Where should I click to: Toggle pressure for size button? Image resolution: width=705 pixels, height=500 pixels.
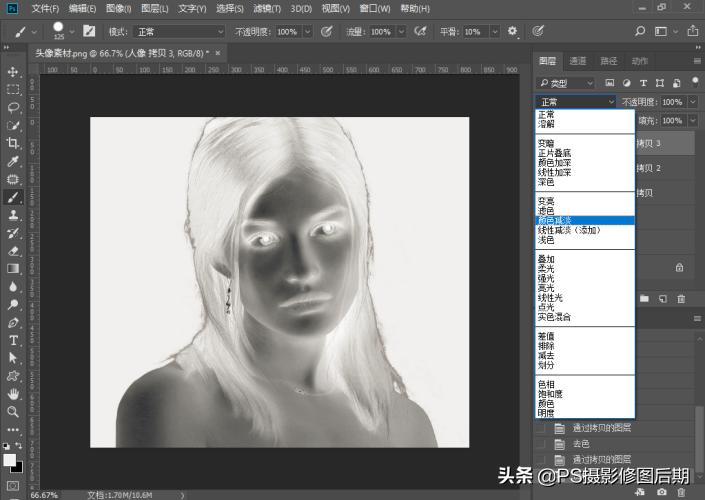pos(538,31)
